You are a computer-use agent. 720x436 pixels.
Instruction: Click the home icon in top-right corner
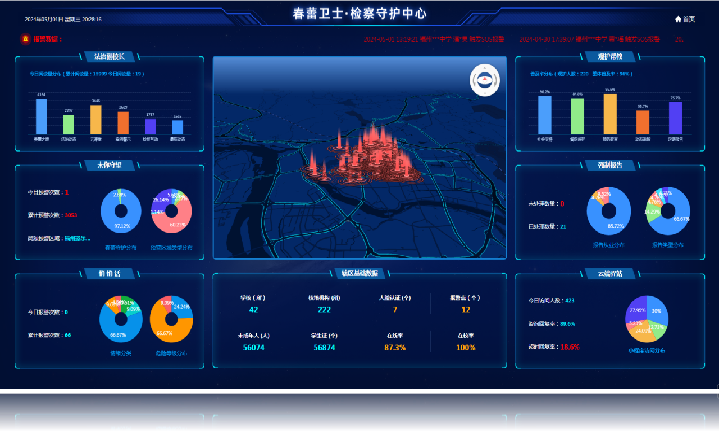(x=679, y=18)
